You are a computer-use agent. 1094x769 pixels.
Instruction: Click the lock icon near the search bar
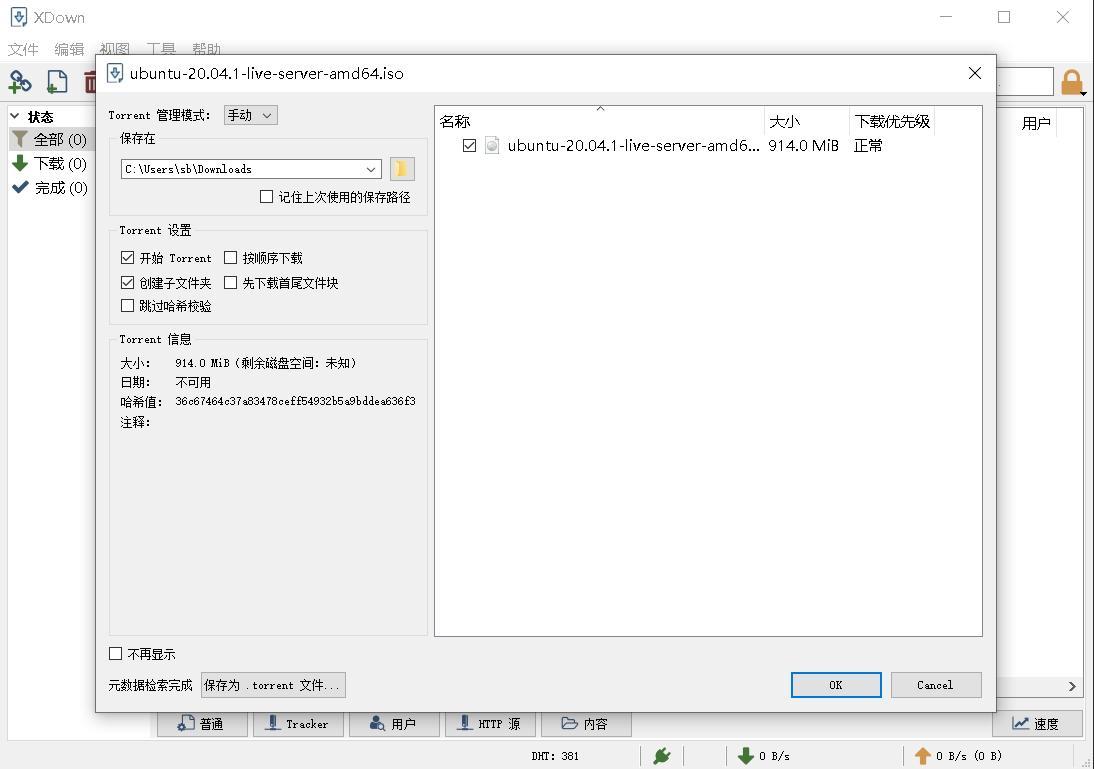1070,81
